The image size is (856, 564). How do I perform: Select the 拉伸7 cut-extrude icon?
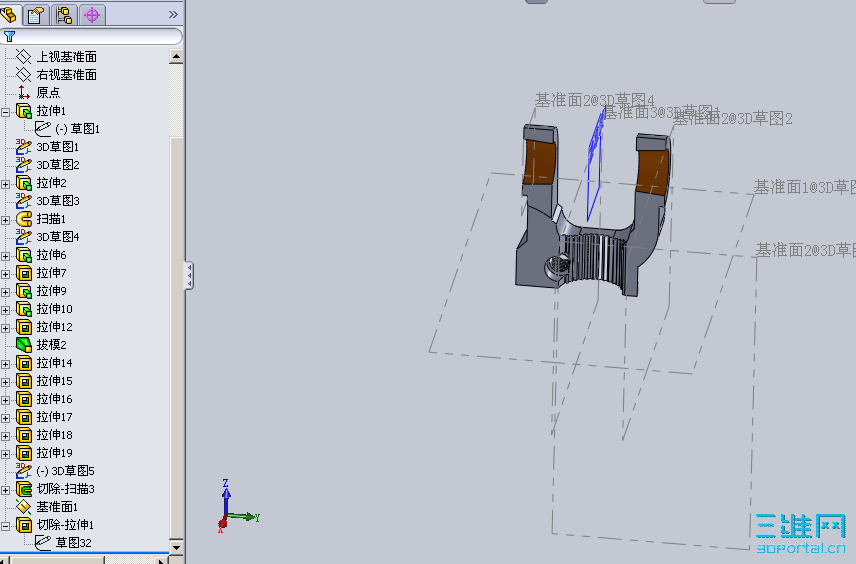pyautogui.click(x=23, y=273)
